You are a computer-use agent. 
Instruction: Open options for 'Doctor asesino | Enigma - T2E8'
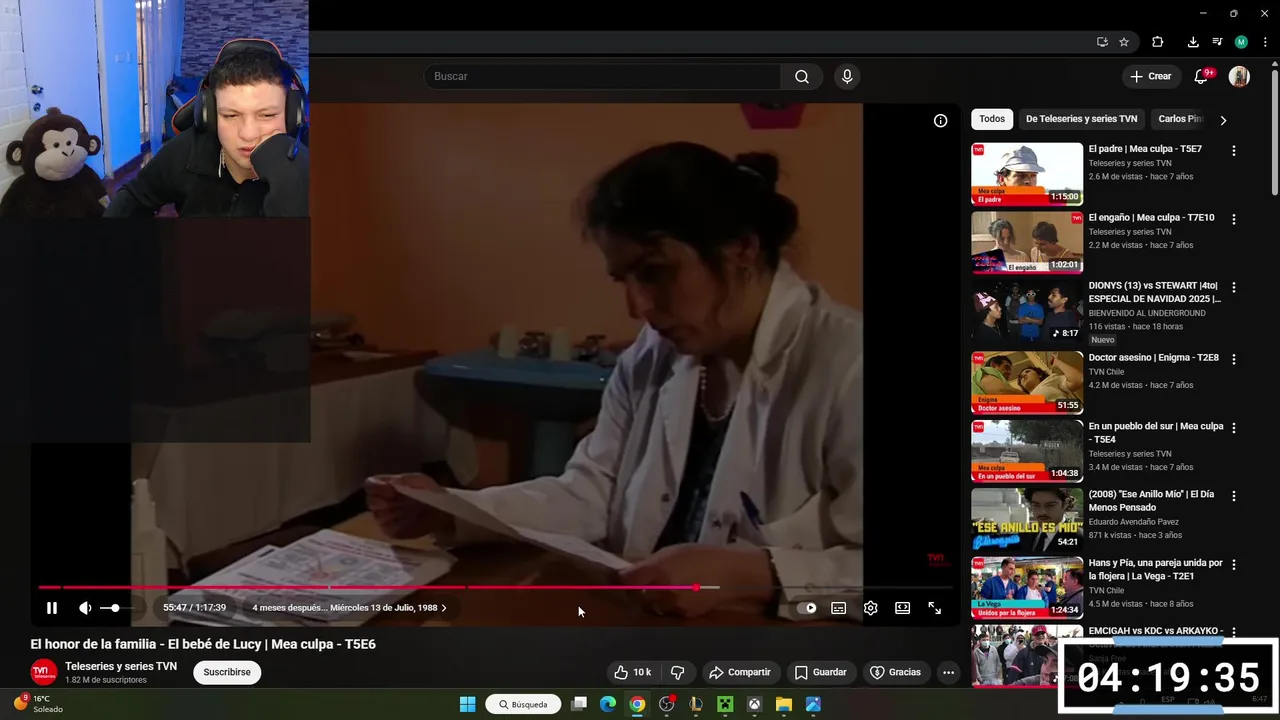click(x=1233, y=359)
